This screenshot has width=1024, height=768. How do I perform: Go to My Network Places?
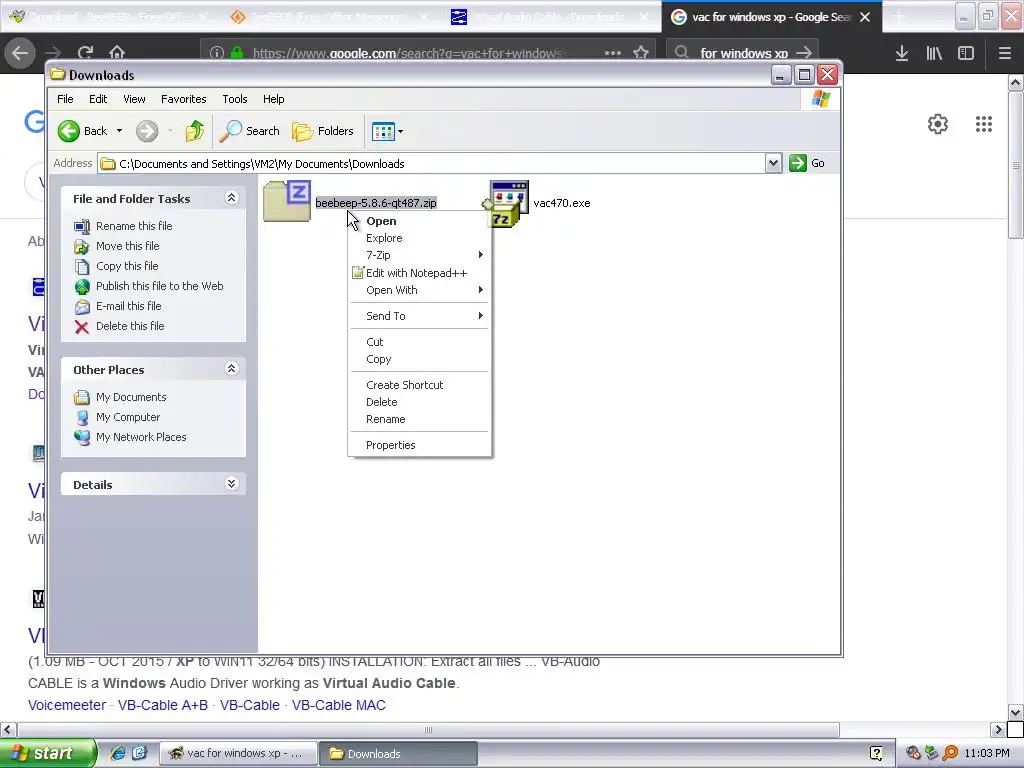131,438
